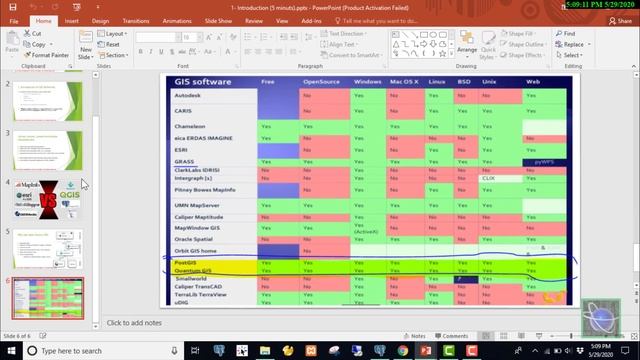The height and width of the screenshot is (360, 640).
Task: Click Convert to SmartArt
Action: point(351,55)
